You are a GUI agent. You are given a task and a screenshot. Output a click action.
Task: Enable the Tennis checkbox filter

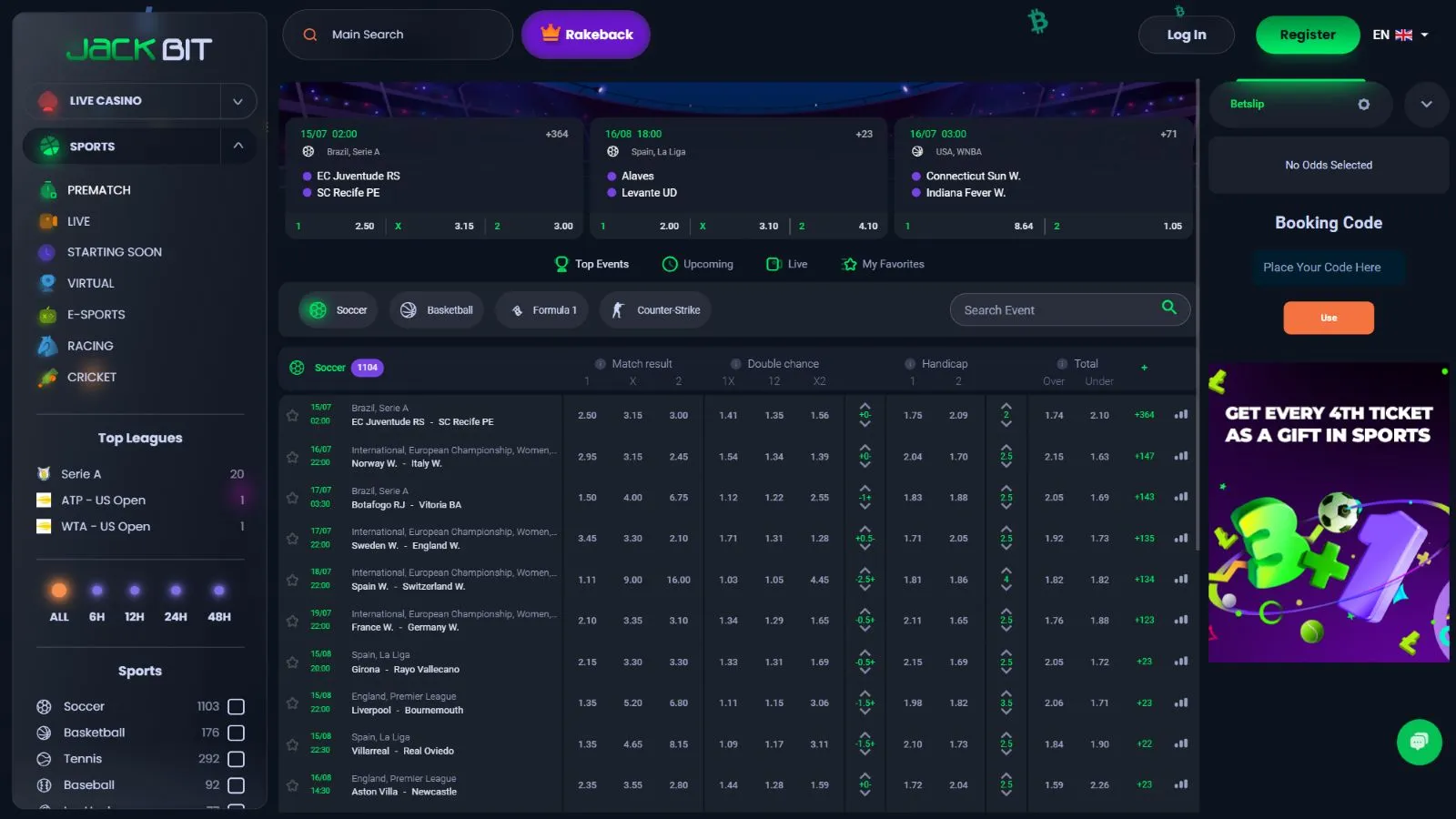tap(236, 759)
